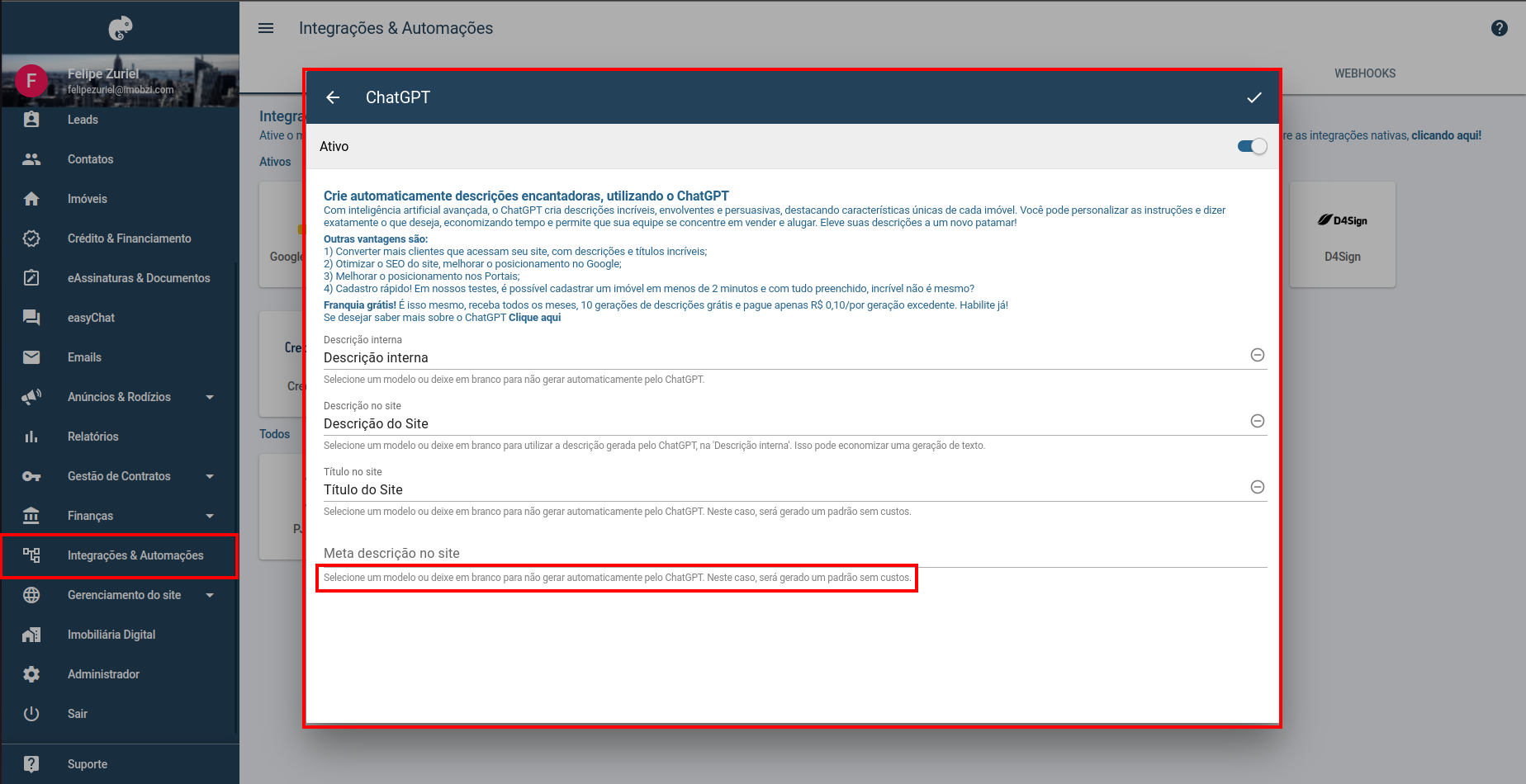This screenshot has width=1526, height=784.
Task: Follow the 'Clique aqui' ChatGPT link
Action: coord(534,318)
